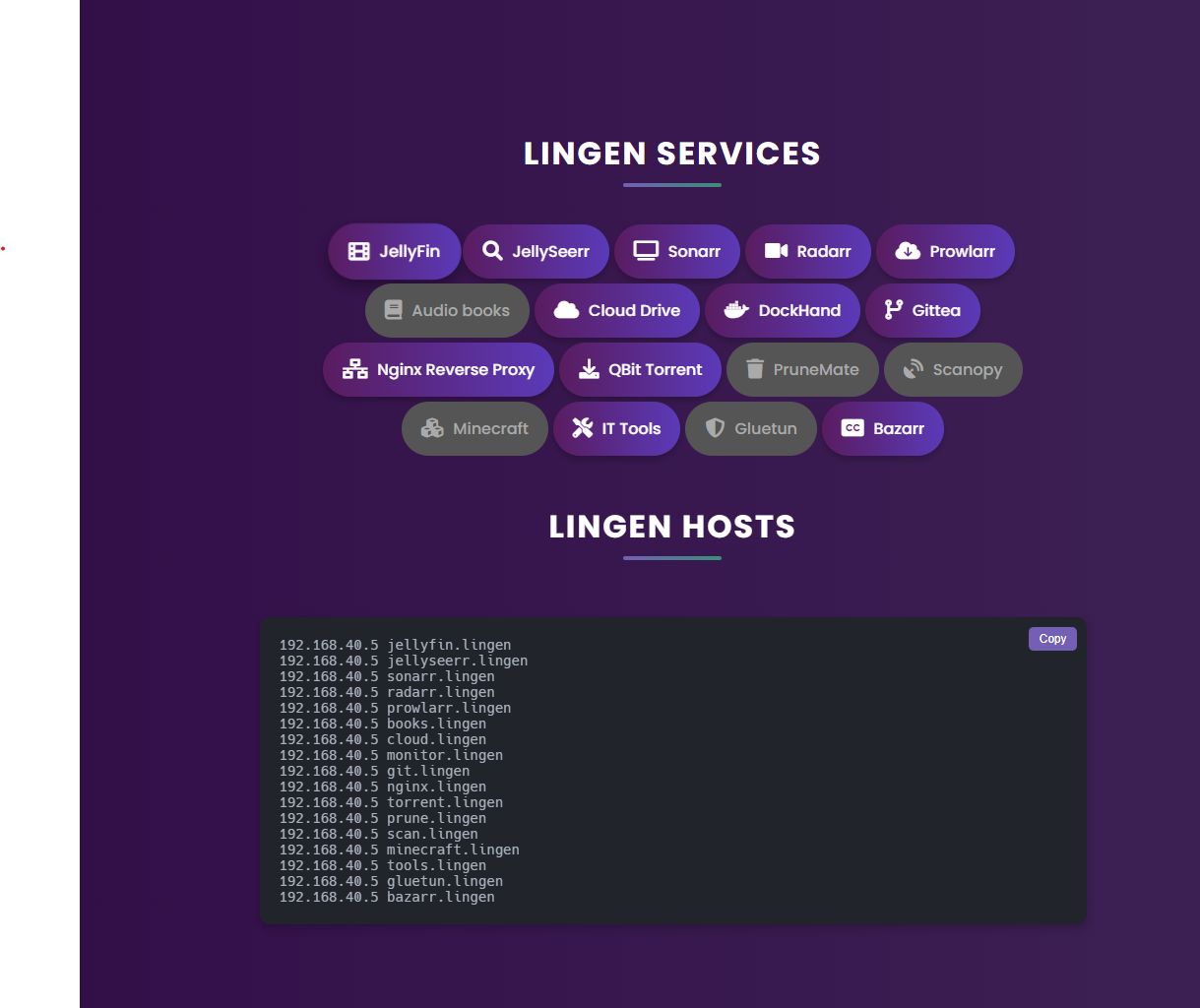Click the satellite dish icon on Scanopy
The image size is (1200, 1008).
pyautogui.click(x=914, y=369)
